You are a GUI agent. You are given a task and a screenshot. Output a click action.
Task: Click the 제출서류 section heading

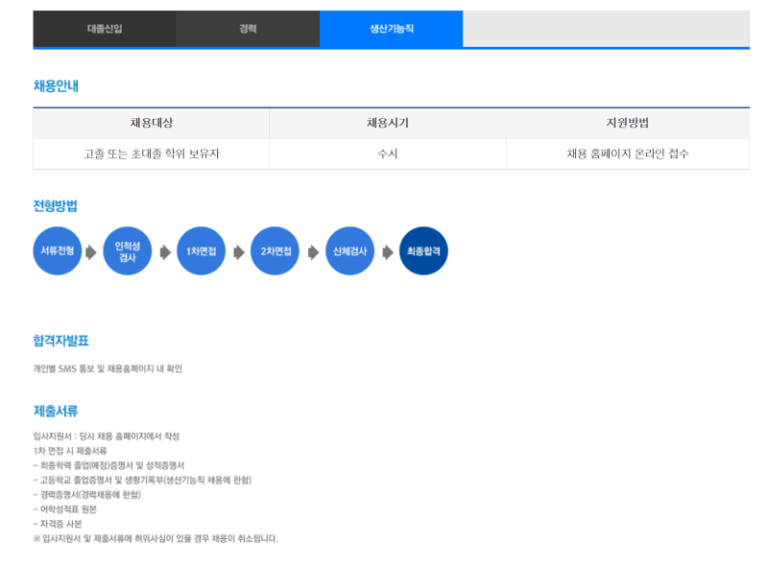pos(56,411)
